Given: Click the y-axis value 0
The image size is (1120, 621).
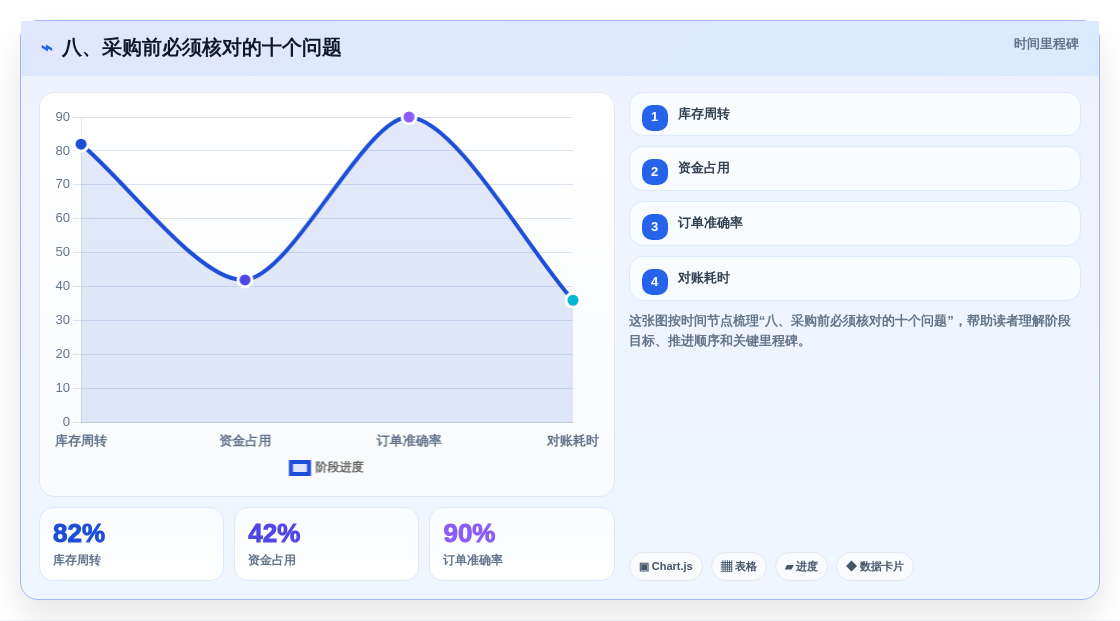Looking at the screenshot, I should click(66, 422).
